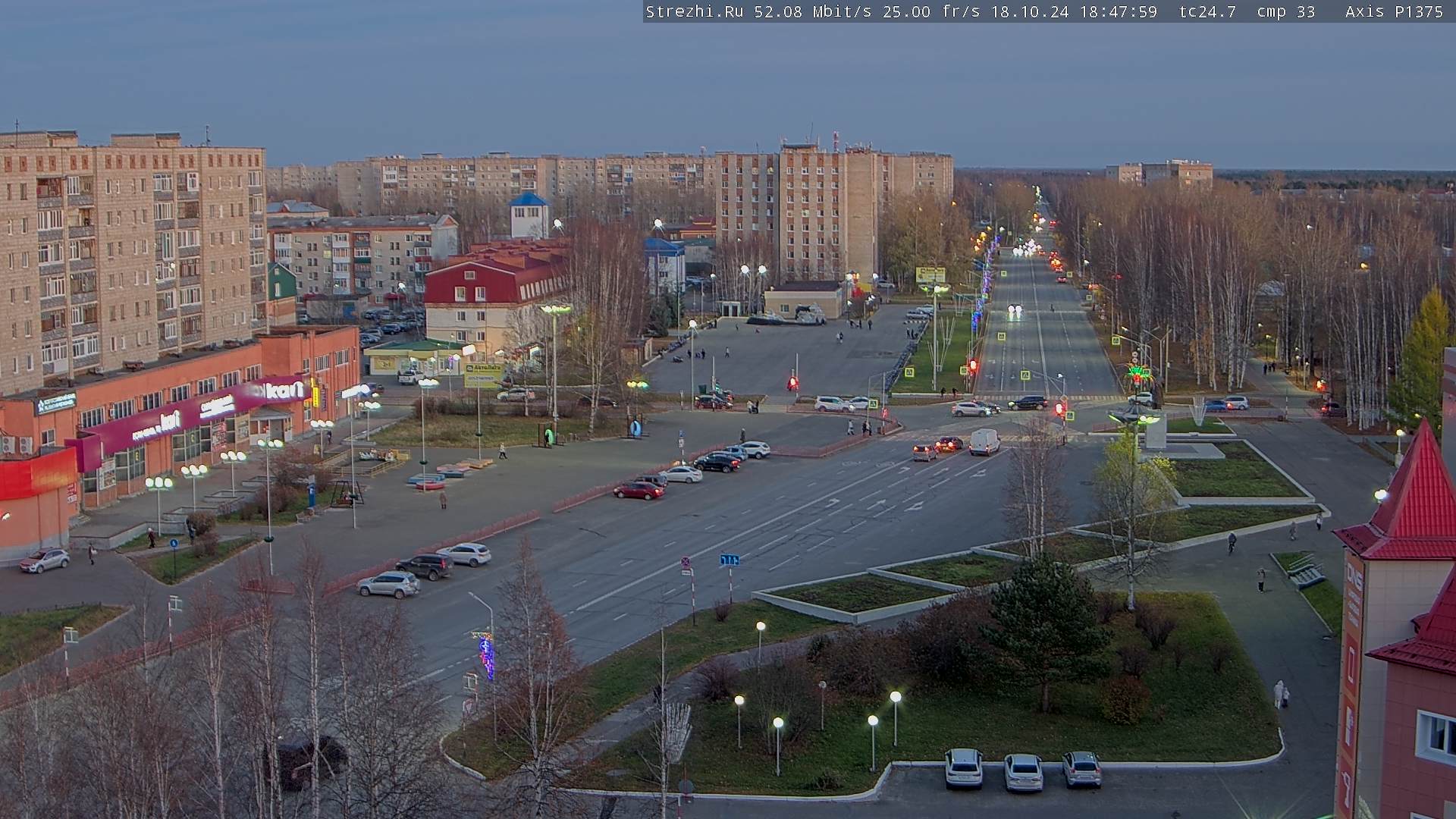
Task: Click the "52.08 Mbit/s" bitrate readout
Action: click(x=813, y=11)
